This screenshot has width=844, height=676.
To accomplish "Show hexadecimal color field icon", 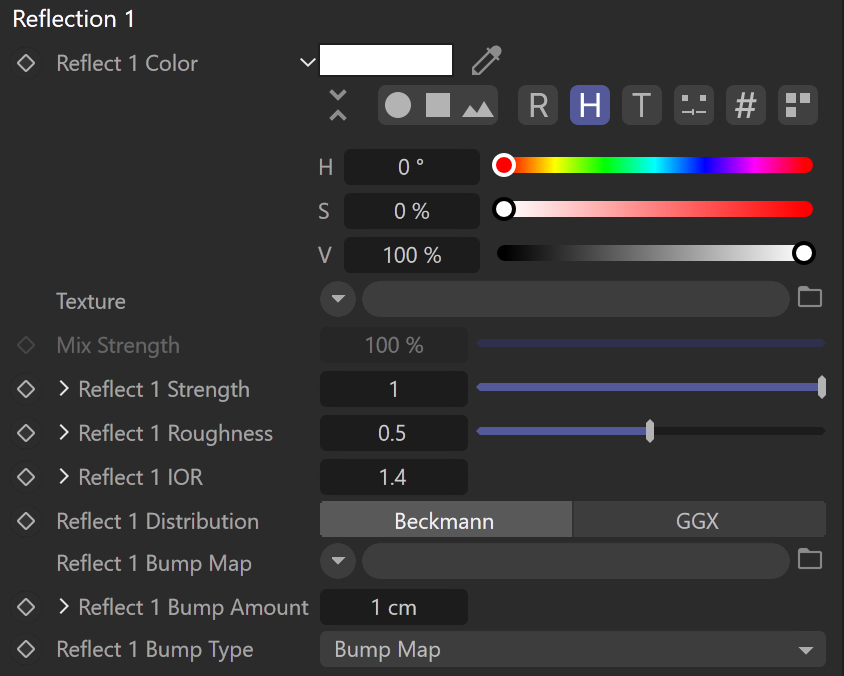I will [x=745, y=105].
